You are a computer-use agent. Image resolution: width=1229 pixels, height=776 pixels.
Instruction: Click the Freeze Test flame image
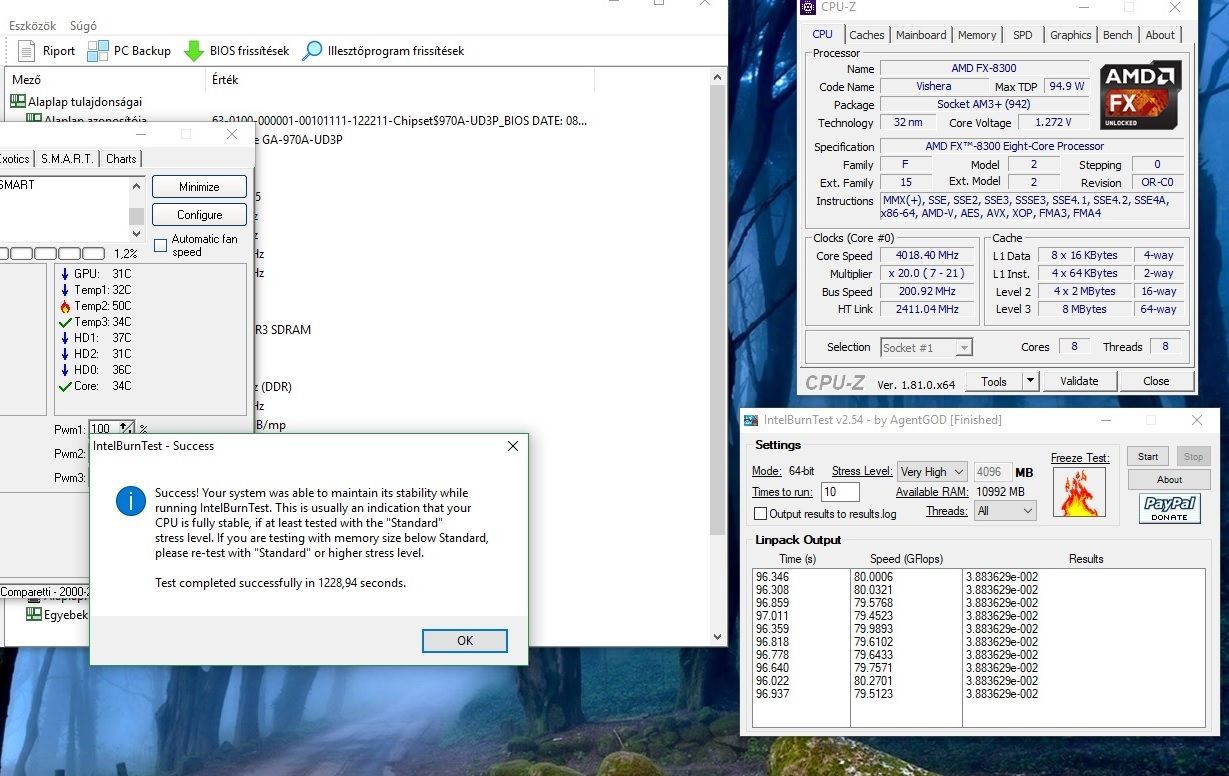[x=1079, y=492]
